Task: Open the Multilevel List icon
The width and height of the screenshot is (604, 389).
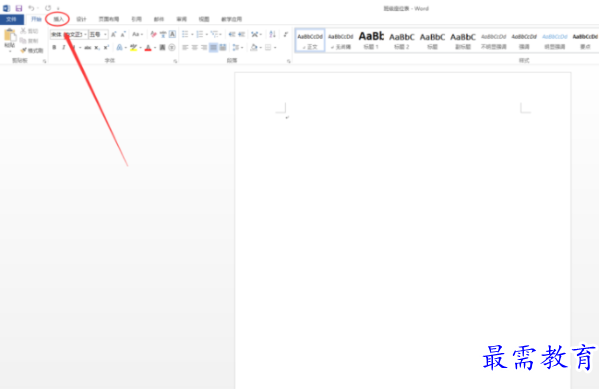Action: click(214, 35)
